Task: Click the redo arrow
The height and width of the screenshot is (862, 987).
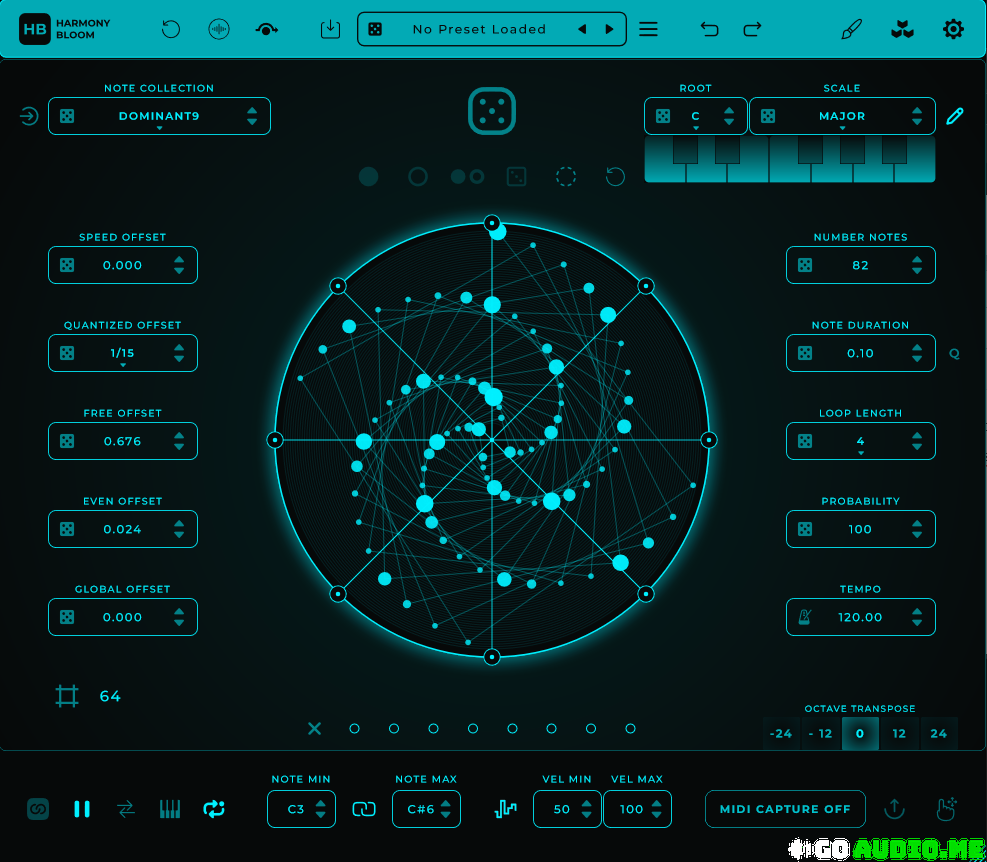Action: point(752,29)
